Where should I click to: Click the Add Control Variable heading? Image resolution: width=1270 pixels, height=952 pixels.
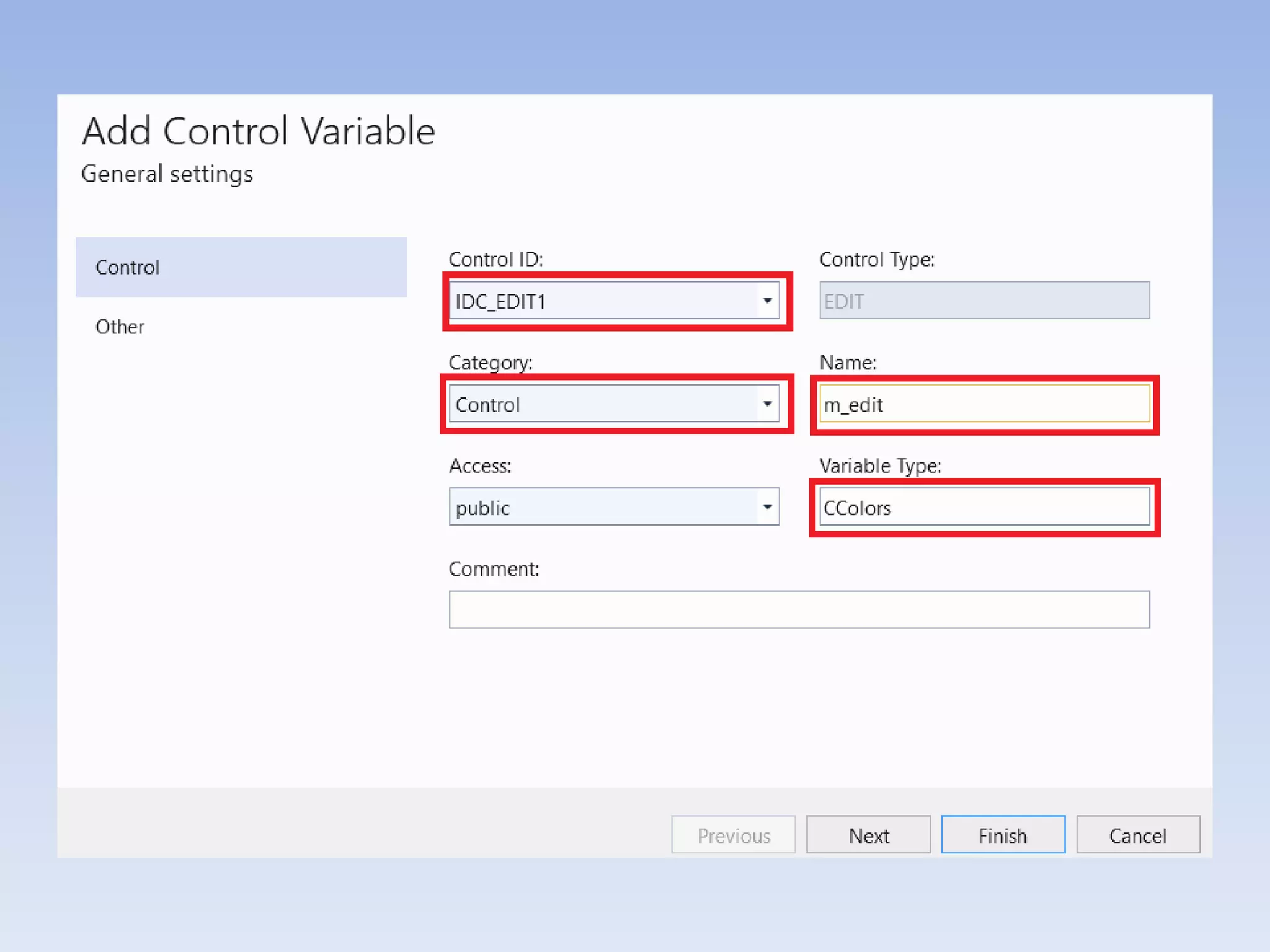point(259,131)
